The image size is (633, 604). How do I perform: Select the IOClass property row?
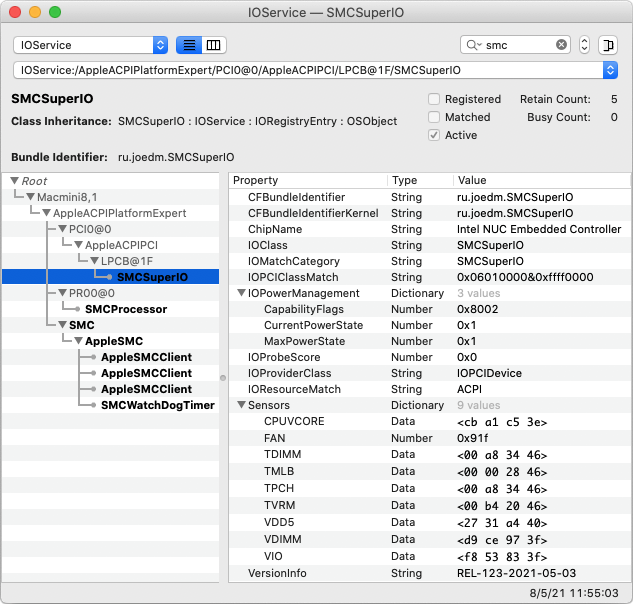pyautogui.click(x=430, y=245)
